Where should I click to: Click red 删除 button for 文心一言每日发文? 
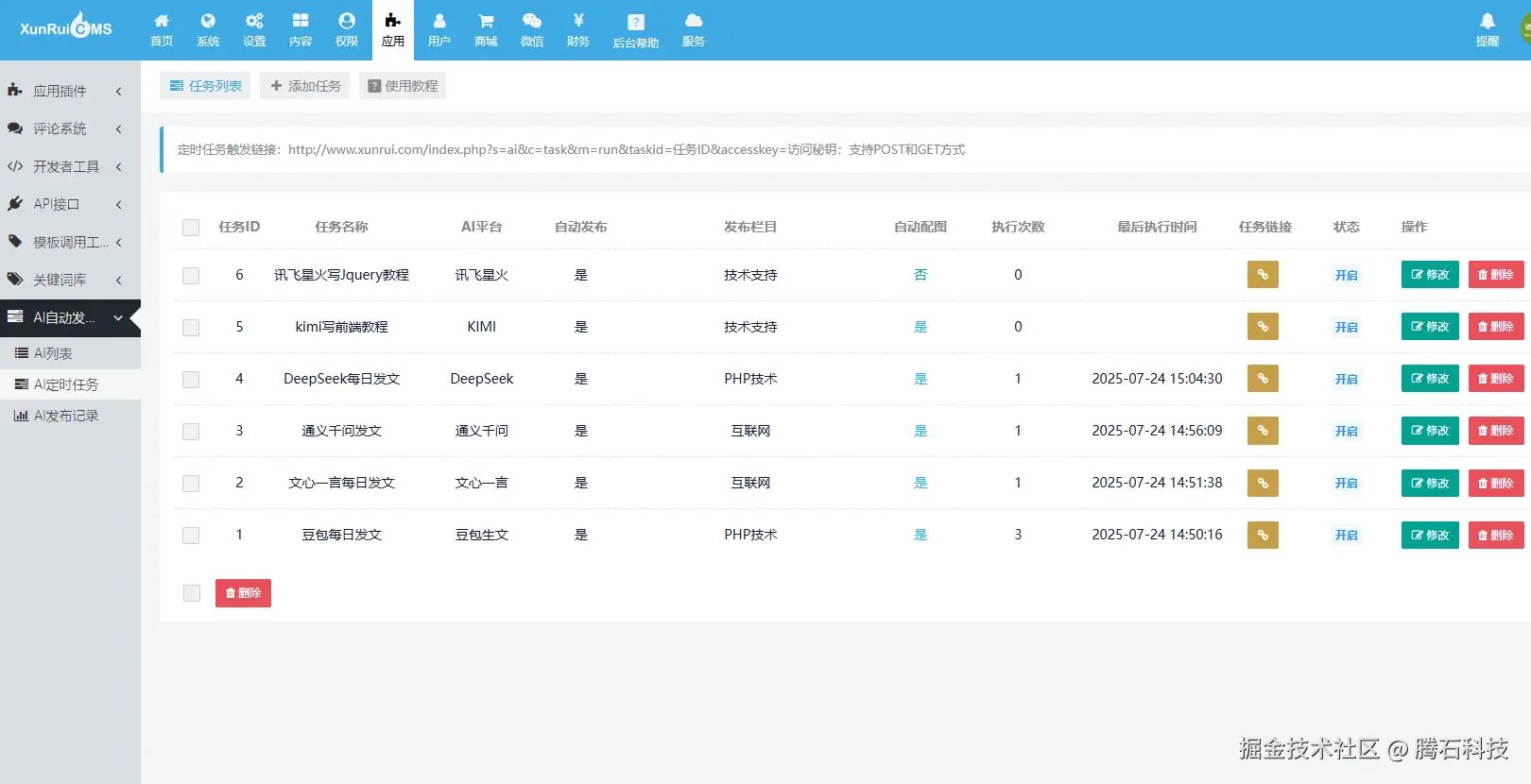(x=1496, y=484)
